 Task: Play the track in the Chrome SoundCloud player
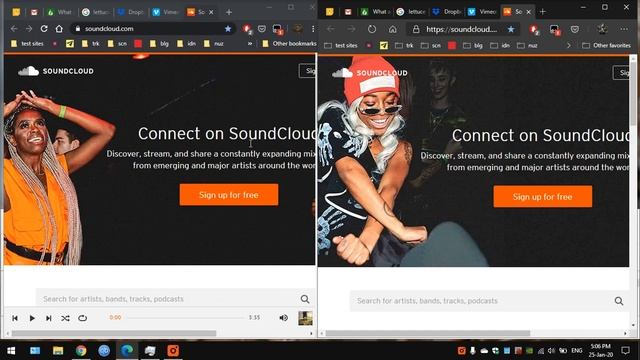32,318
